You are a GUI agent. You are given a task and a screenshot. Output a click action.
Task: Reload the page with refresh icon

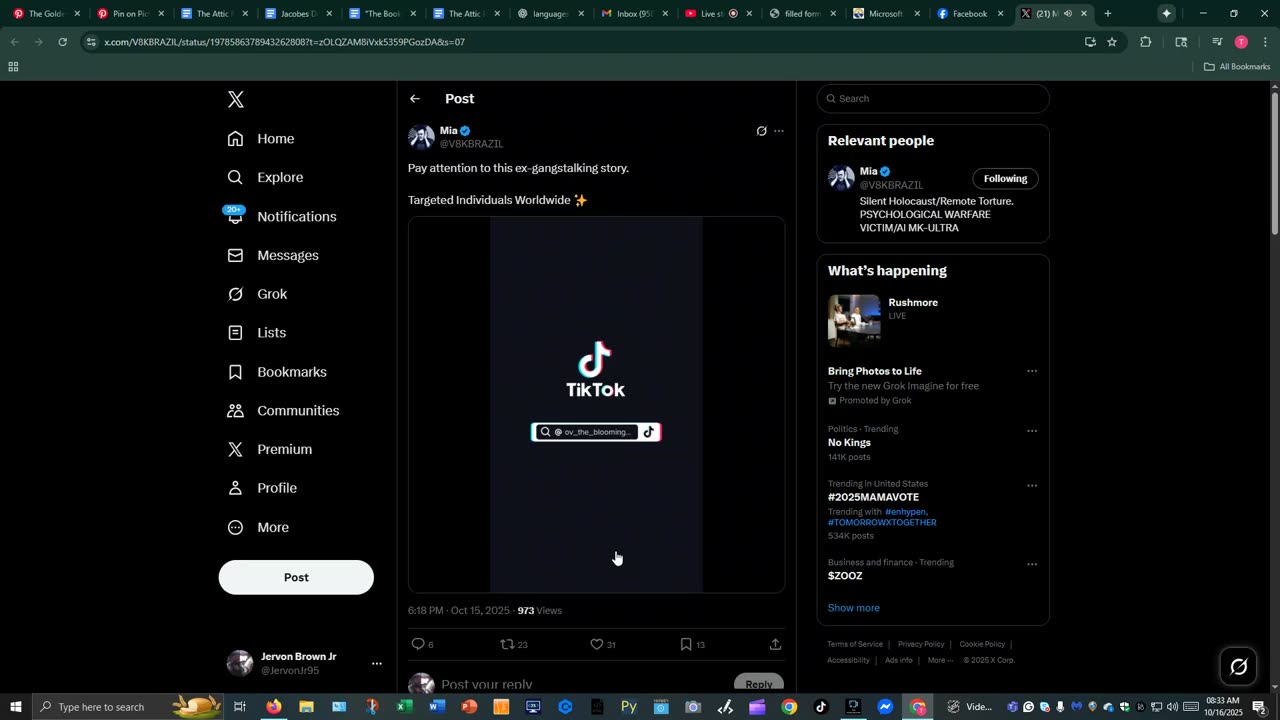tap(62, 42)
